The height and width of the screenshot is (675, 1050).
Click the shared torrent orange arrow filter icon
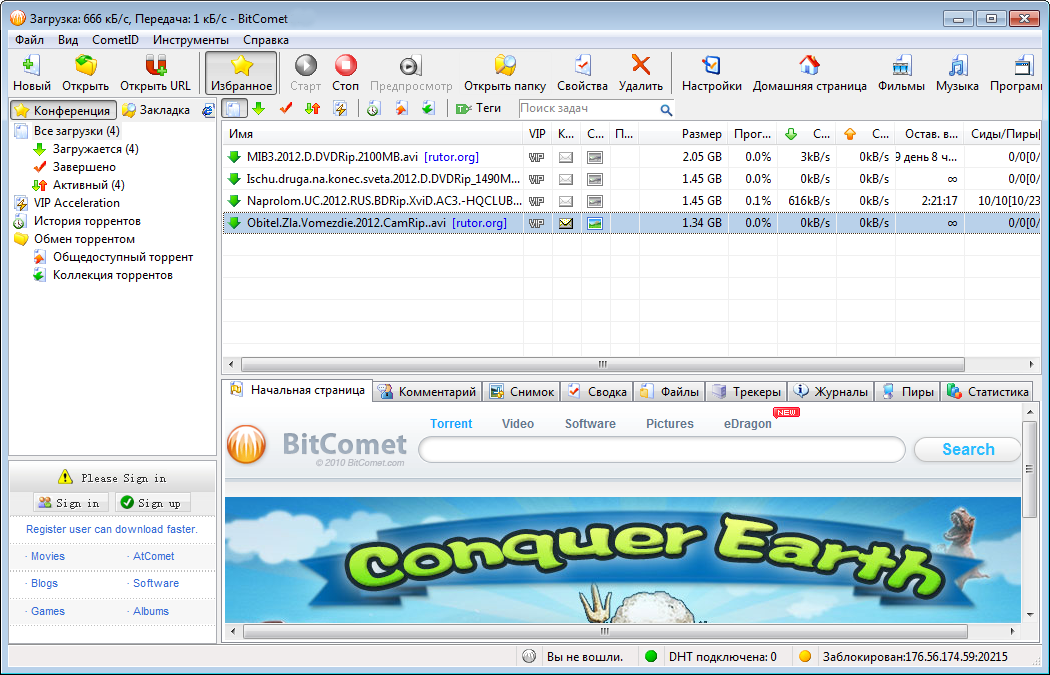coord(401,108)
